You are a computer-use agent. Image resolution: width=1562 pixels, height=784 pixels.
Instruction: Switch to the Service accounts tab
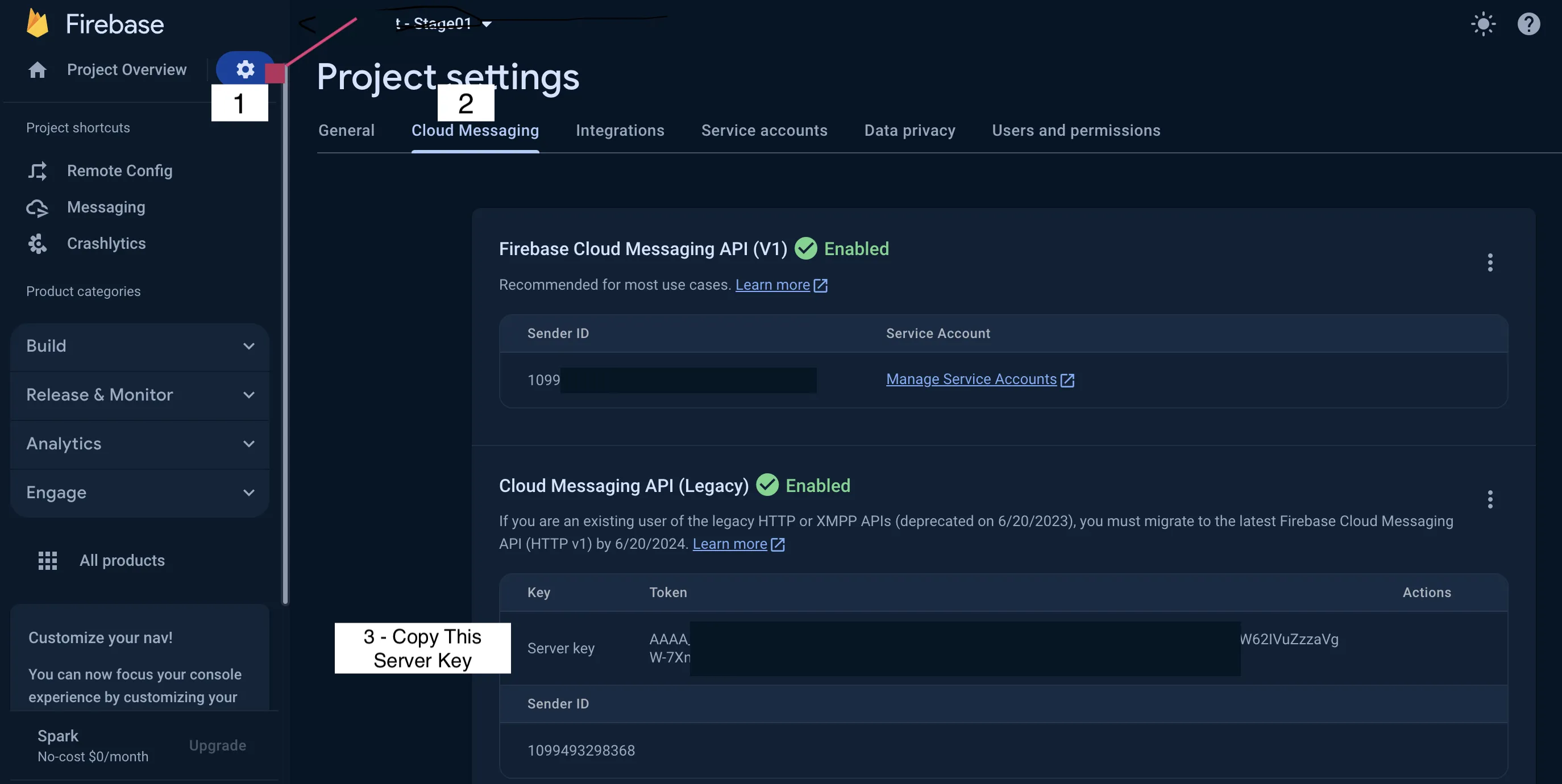click(x=764, y=130)
